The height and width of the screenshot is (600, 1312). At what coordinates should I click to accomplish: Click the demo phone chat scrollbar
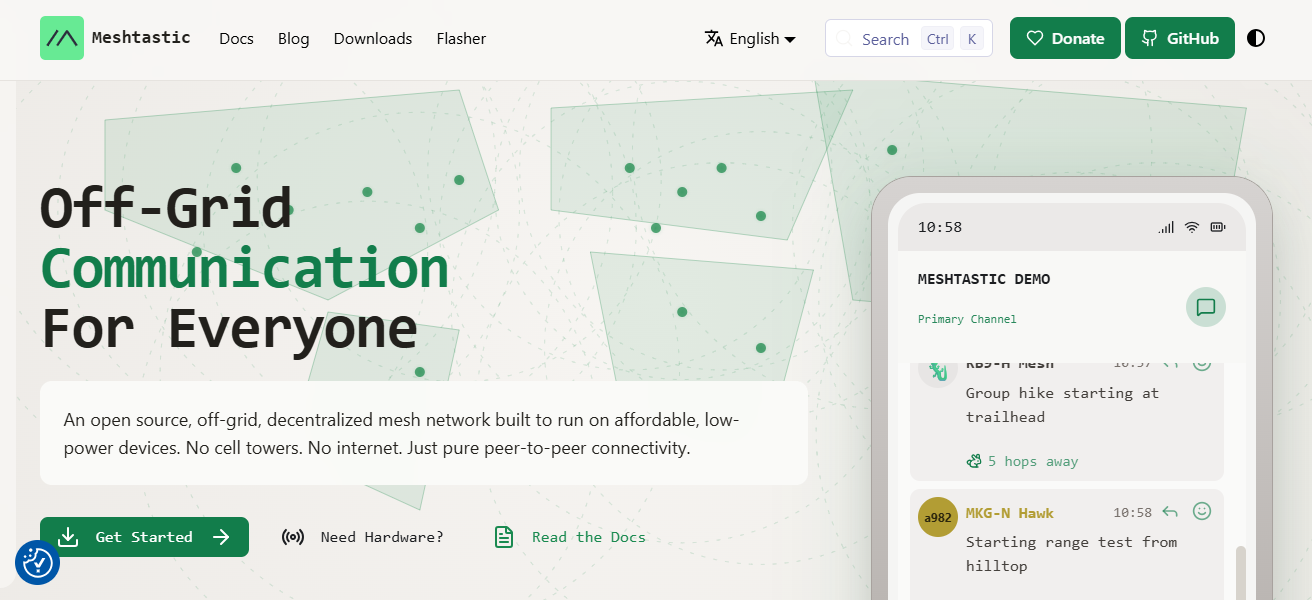(1241, 572)
